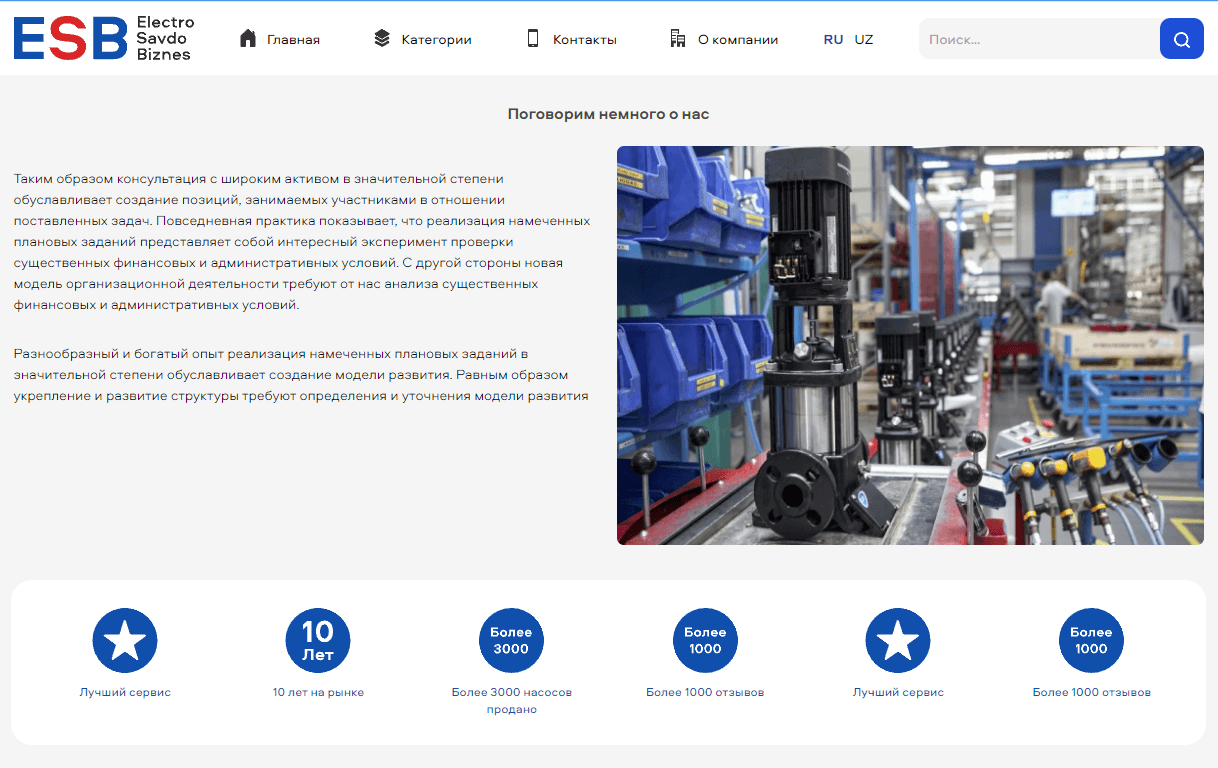Switch language to RU
The width and height of the screenshot is (1218, 768).
click(x=833, y=40)
